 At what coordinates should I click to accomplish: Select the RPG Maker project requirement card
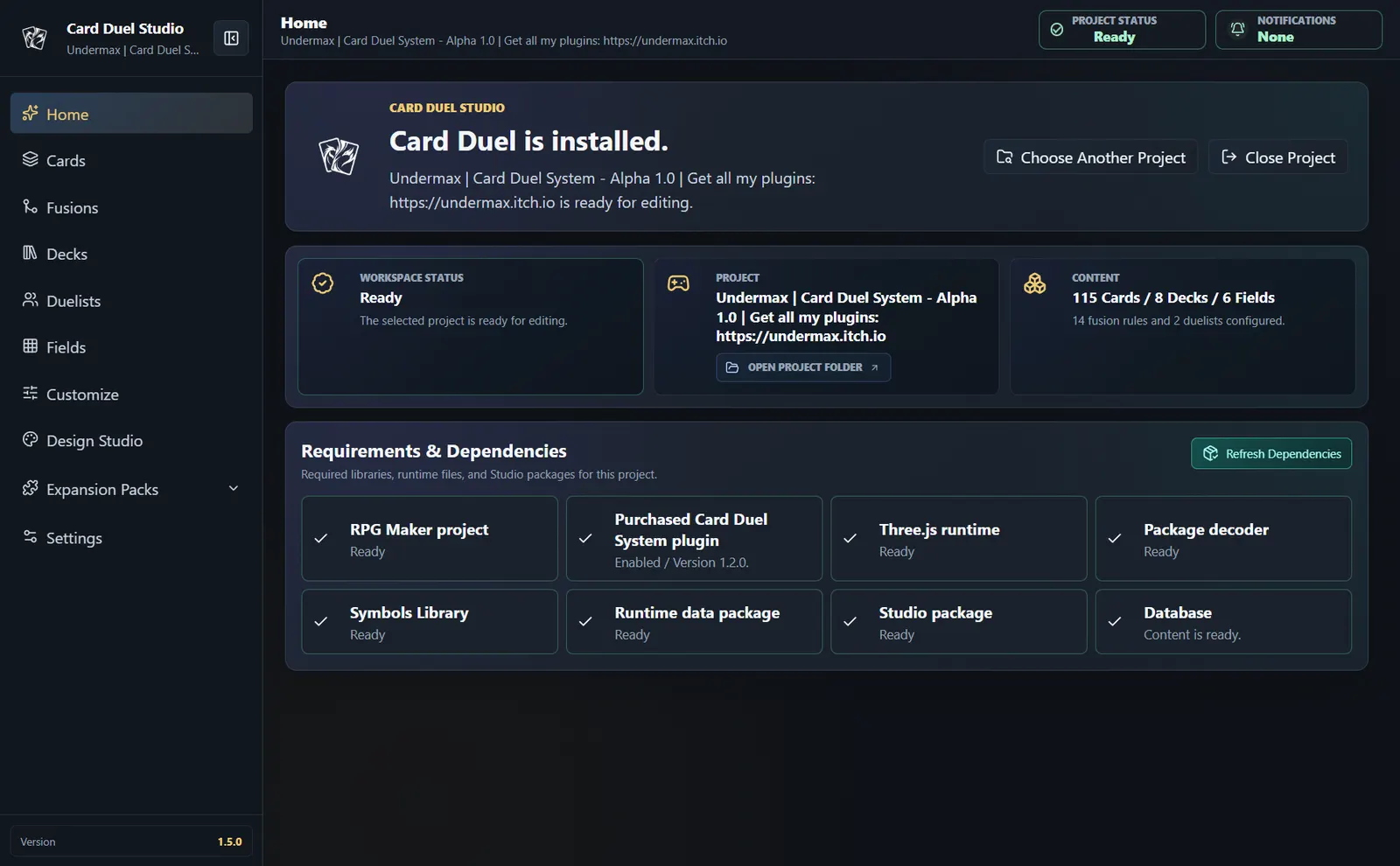pos(430,539)
